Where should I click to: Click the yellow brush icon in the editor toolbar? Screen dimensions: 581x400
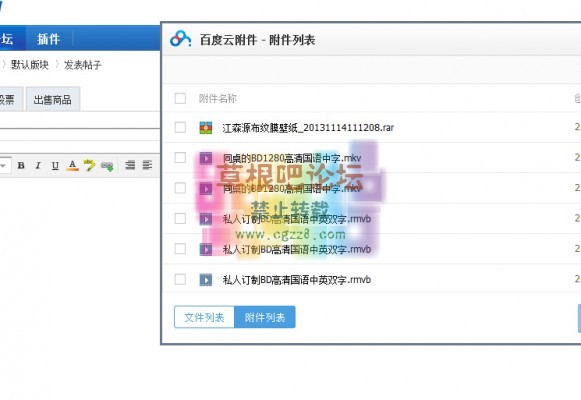coord(89,165)
